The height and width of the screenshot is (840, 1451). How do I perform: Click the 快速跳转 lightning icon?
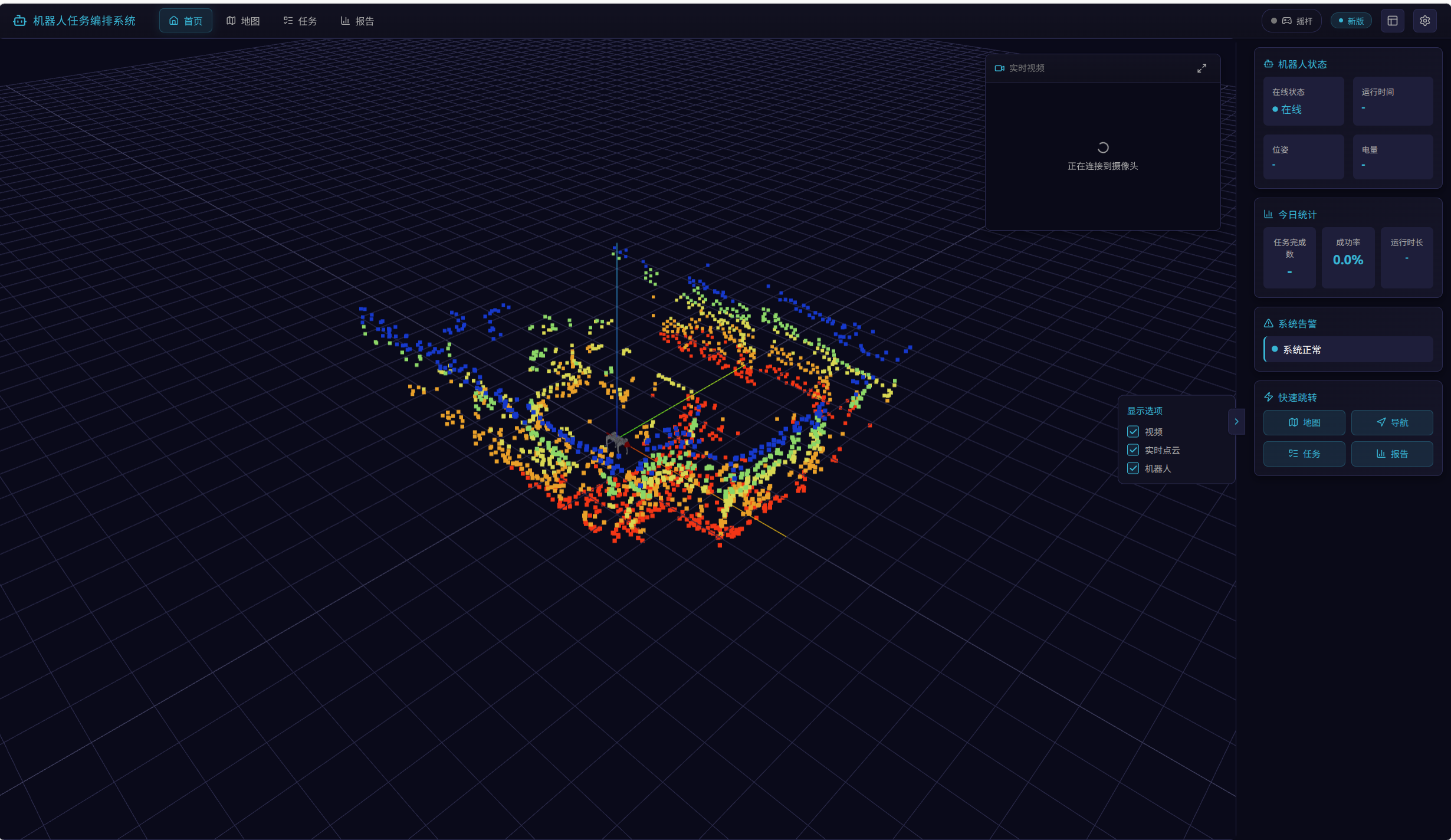(x=1268, y=398)
